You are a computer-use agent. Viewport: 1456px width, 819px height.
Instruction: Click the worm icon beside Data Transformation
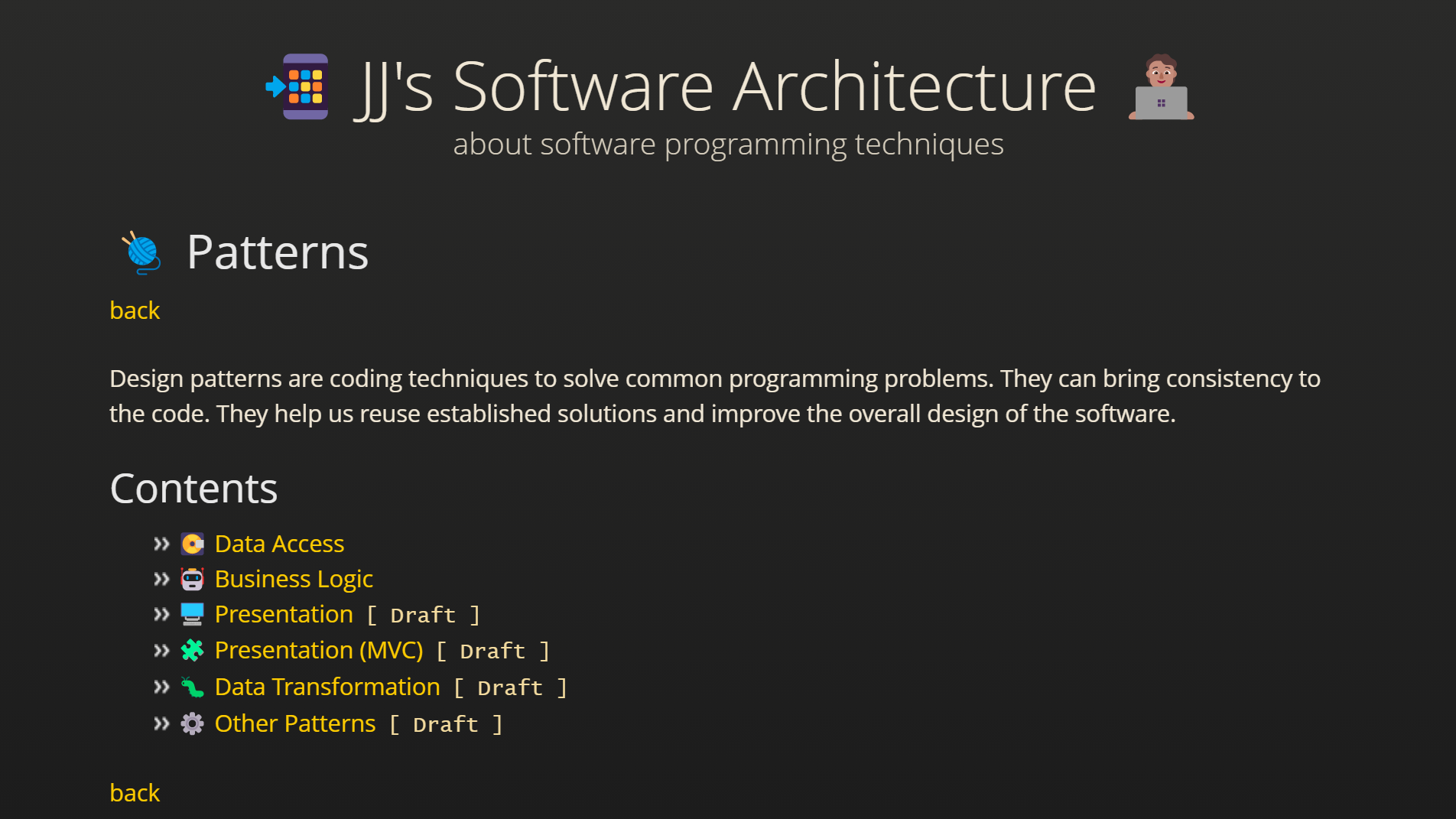click(x=193, y=687)
